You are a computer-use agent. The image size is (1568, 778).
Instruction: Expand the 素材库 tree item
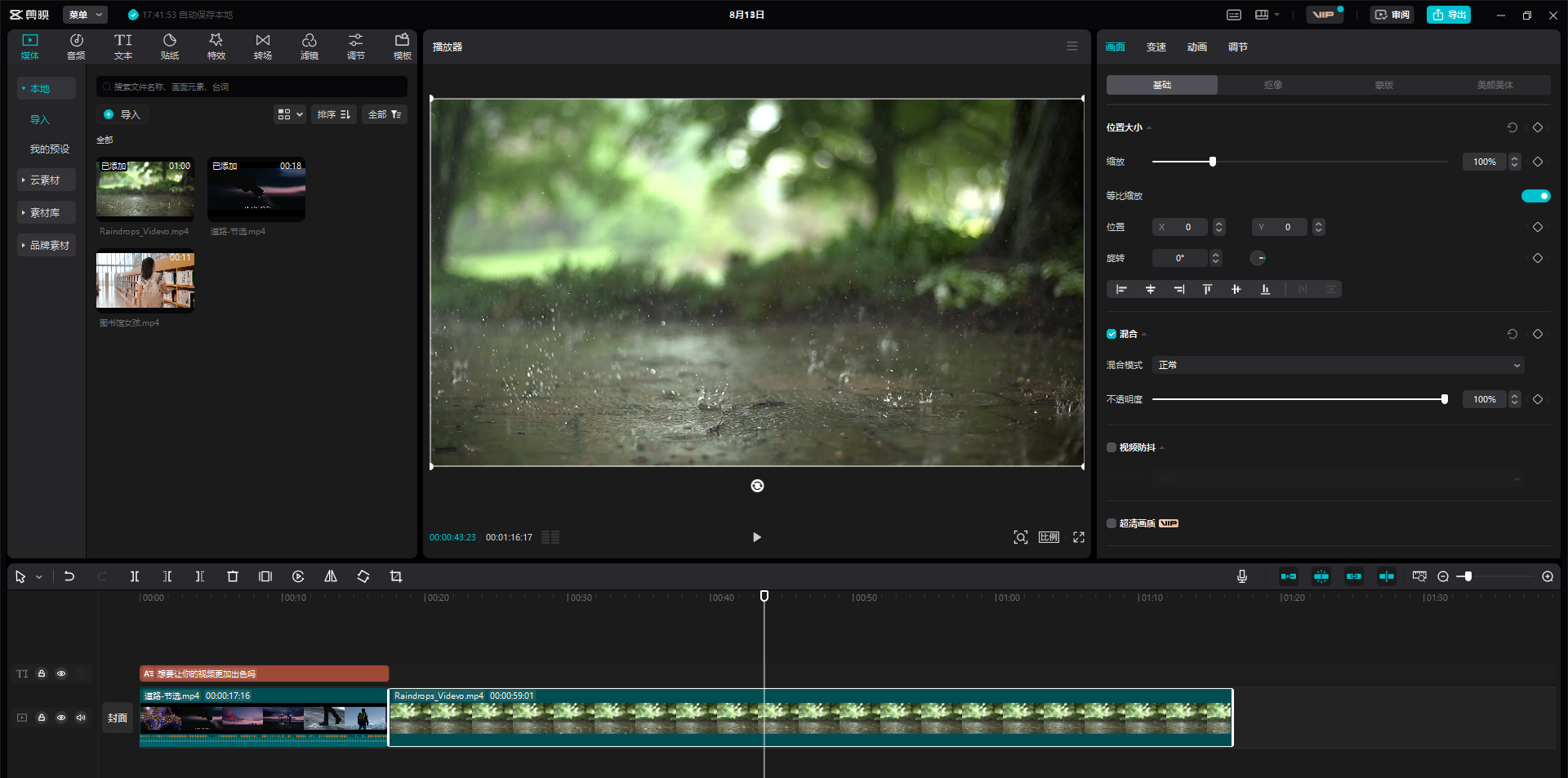(x=47, y=212)
